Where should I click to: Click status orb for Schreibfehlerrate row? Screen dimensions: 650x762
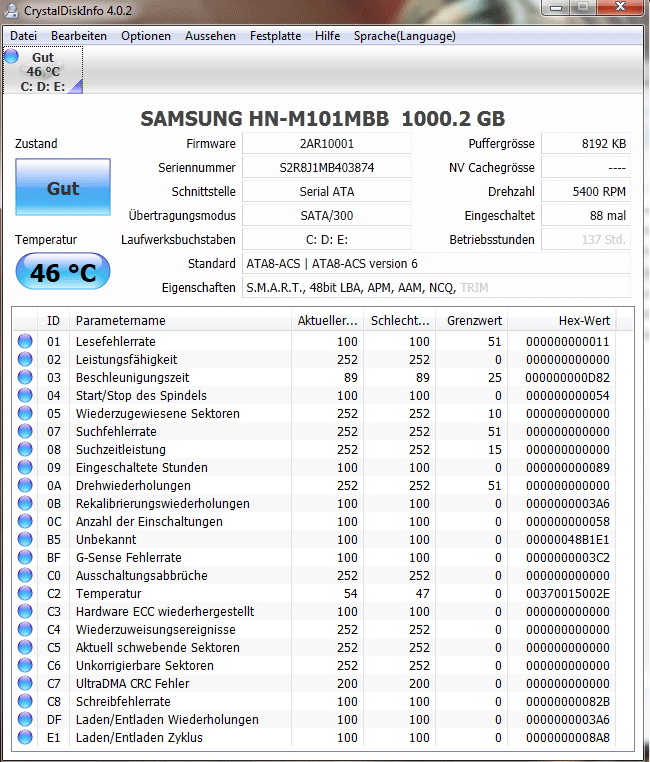[x=25, y=701]
